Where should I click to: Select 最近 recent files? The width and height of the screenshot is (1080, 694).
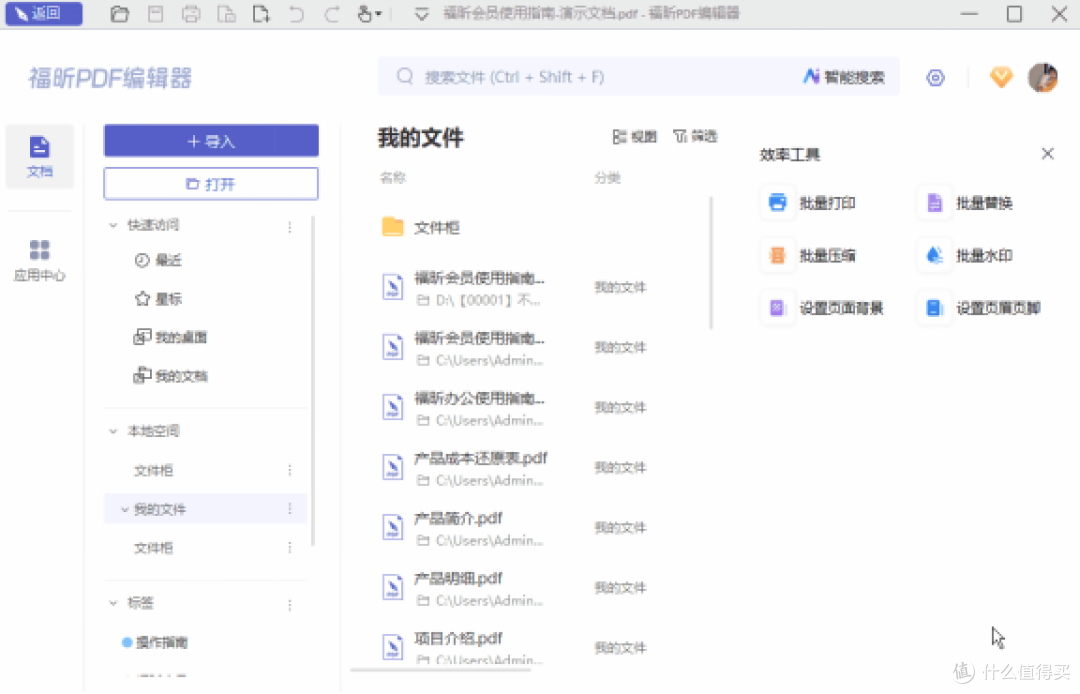point(158,260)
